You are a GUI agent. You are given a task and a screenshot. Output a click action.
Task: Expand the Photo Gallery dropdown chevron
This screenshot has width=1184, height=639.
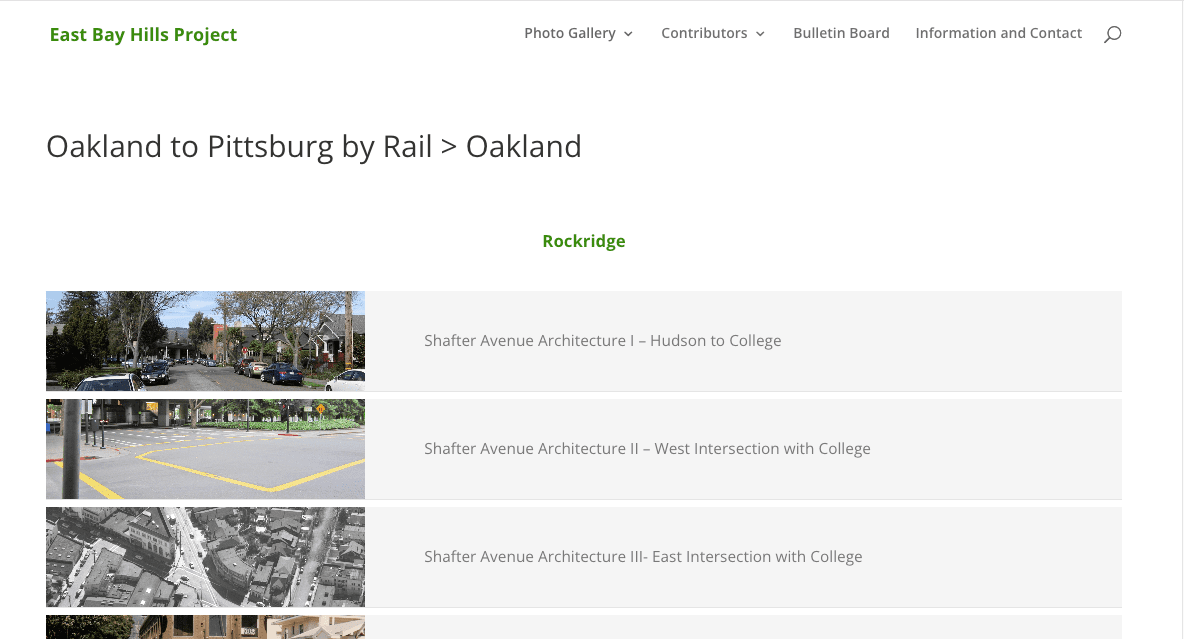point(629,34)
